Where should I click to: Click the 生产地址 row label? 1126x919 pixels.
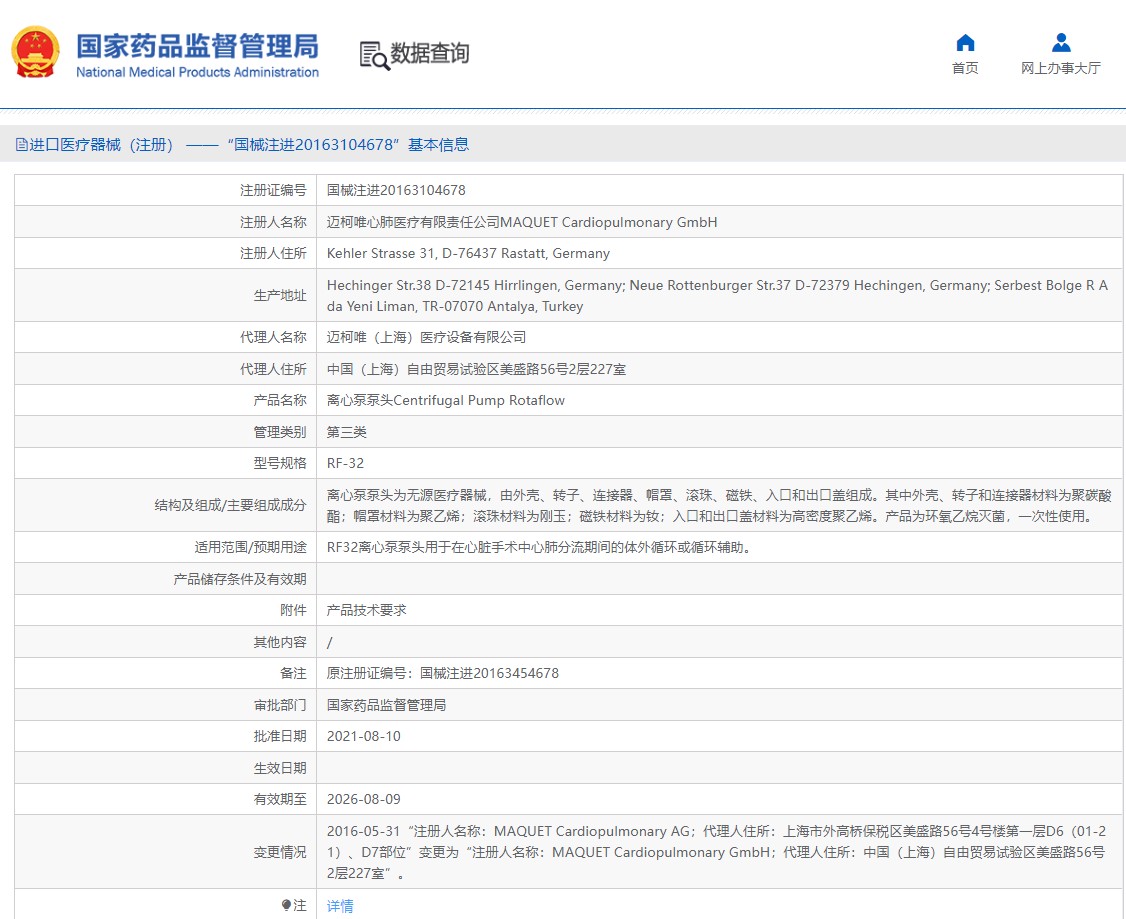click(x=279, y=295)
